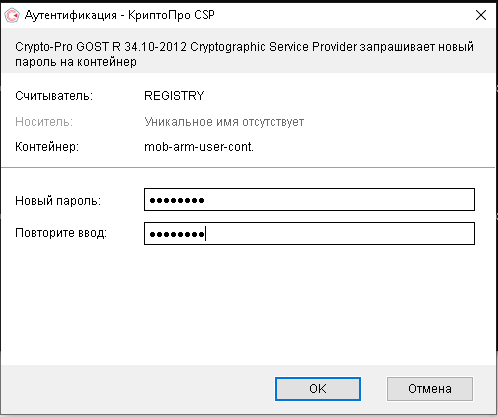Click the Crypto-Pro GOST R 34.10-2012 header message
The width and height of the screenshot is (498, 417).
(244, 54)
